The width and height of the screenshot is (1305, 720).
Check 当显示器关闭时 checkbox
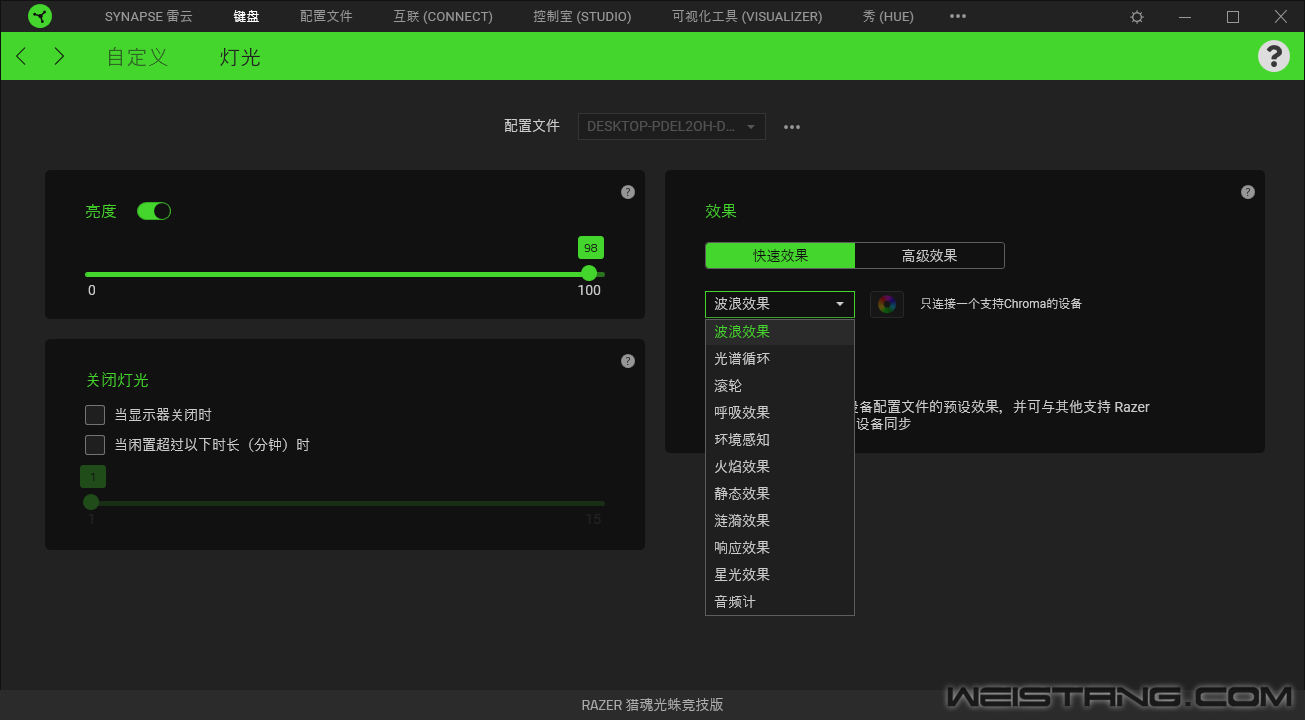click(95, 415)
